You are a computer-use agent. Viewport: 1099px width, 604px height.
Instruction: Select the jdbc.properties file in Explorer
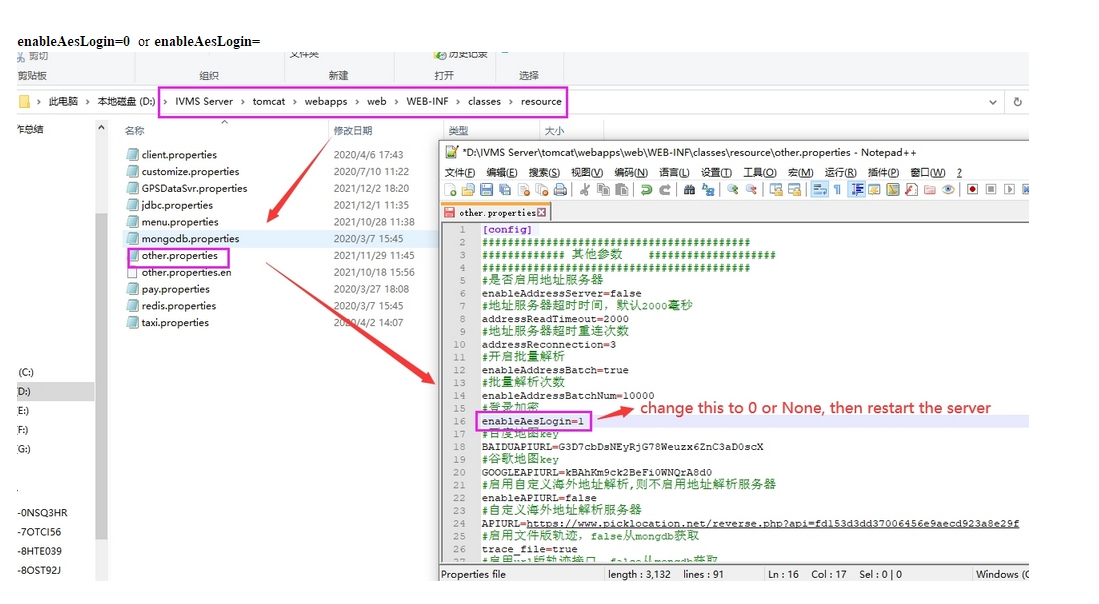click(x=177, y=205)
